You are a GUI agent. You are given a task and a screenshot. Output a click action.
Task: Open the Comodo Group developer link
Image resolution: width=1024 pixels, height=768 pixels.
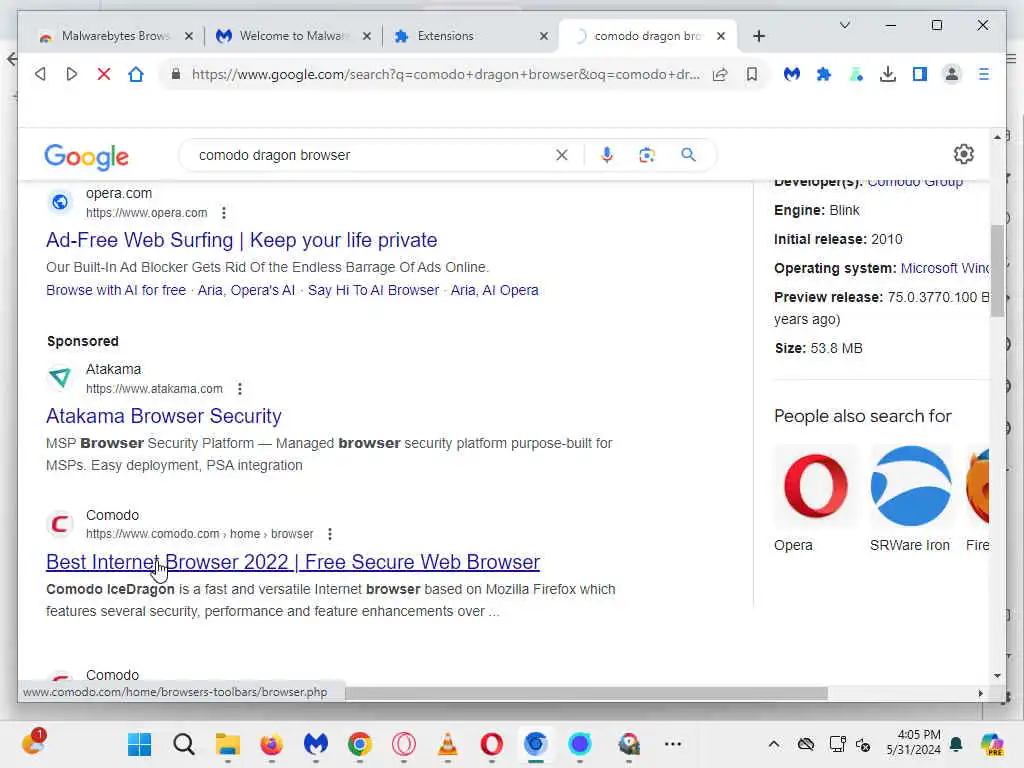pos(915,182)
